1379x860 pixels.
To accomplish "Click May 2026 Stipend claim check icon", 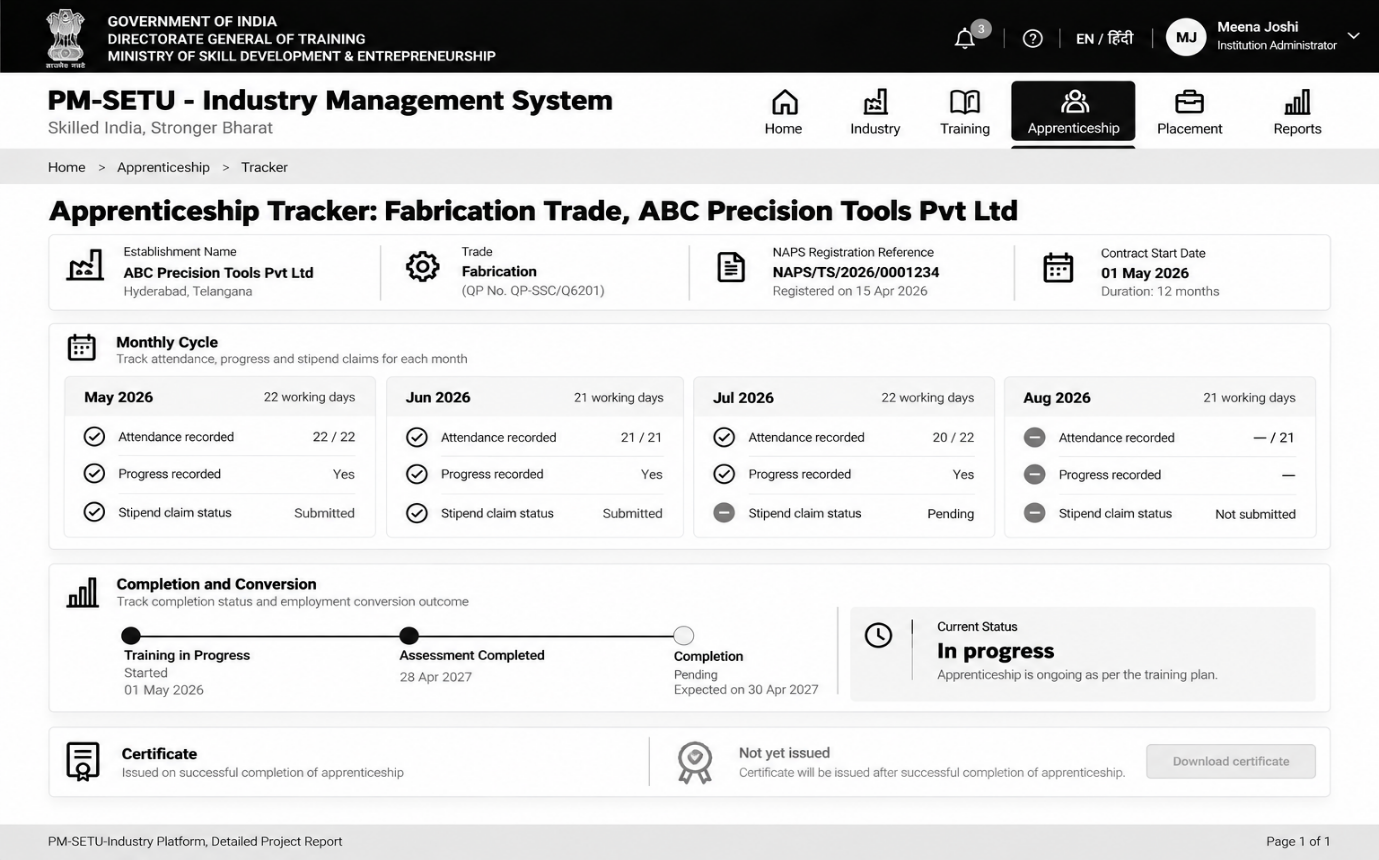I will (94, 512).
